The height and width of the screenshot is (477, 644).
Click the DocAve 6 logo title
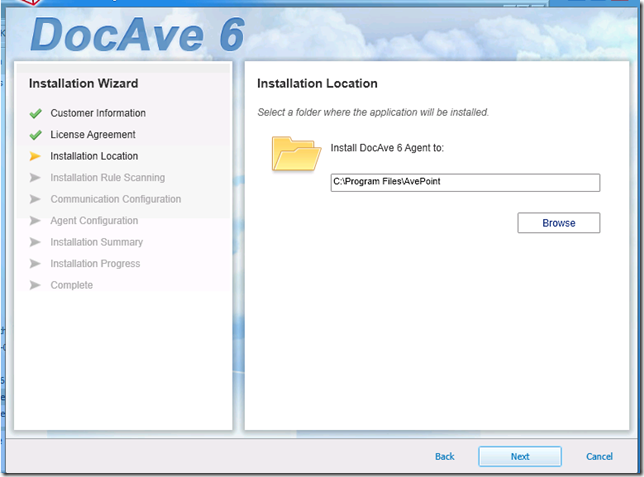tap(138, 35)
